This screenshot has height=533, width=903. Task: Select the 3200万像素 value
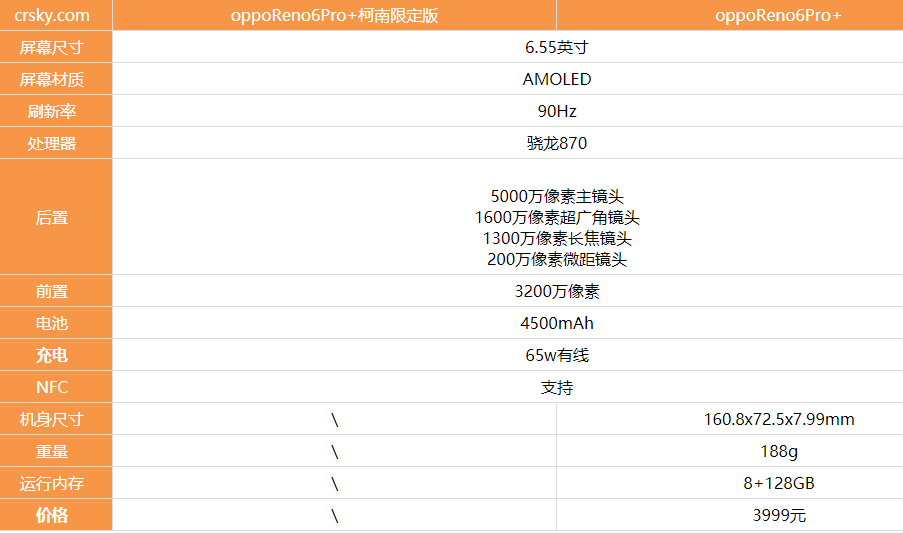pyautogui.click(x=557, y=291)
